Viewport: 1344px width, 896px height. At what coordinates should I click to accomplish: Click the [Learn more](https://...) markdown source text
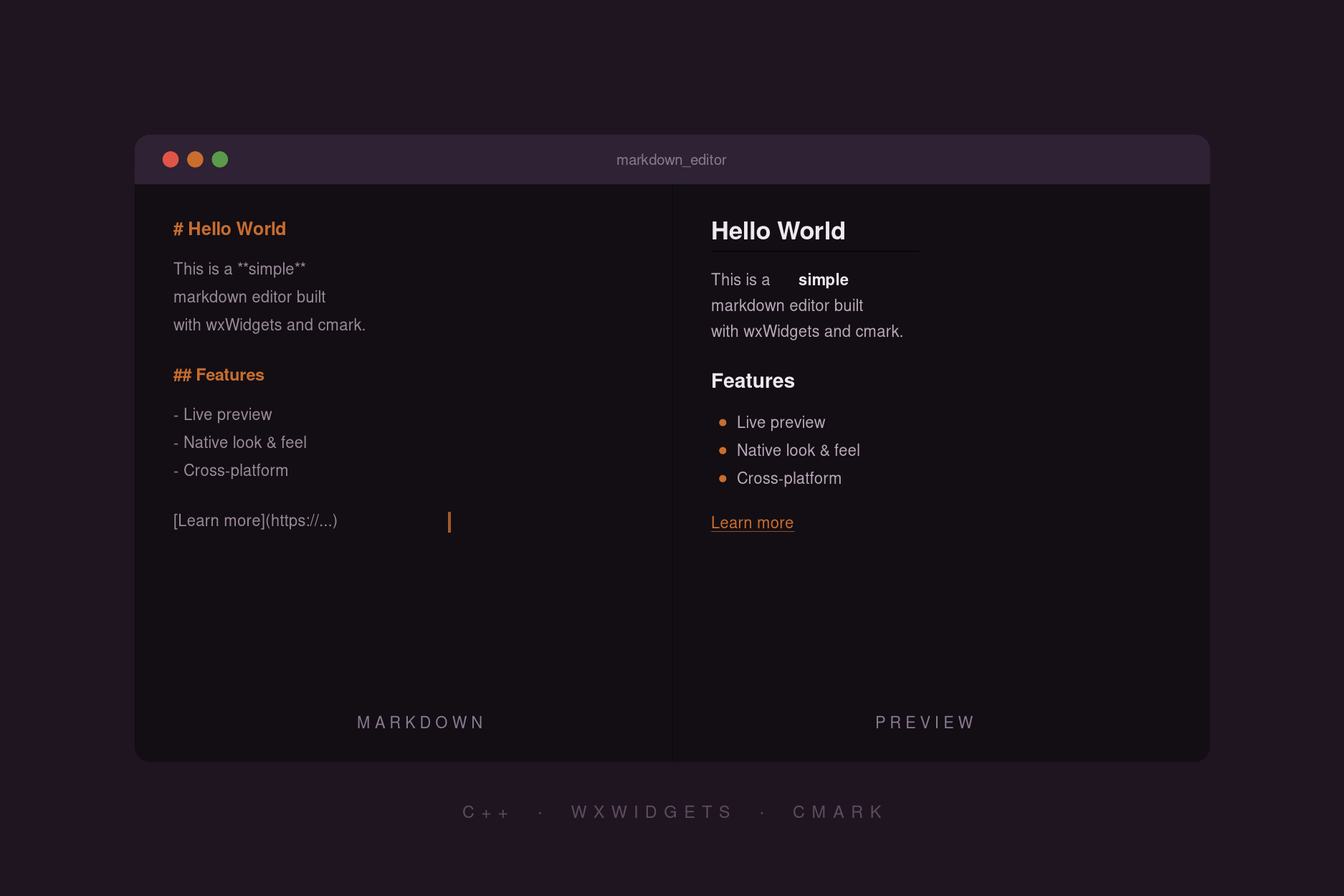click(x=255, y=520)
